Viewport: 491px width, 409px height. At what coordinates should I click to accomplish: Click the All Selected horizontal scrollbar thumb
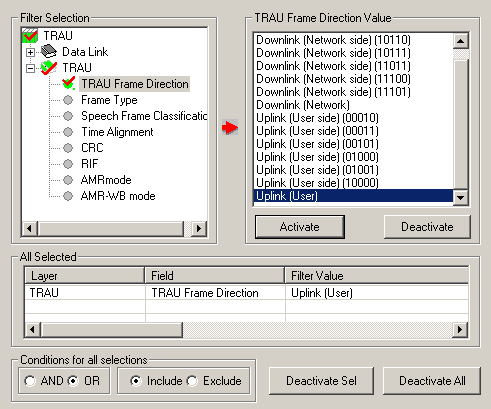[x=111, y=330]
